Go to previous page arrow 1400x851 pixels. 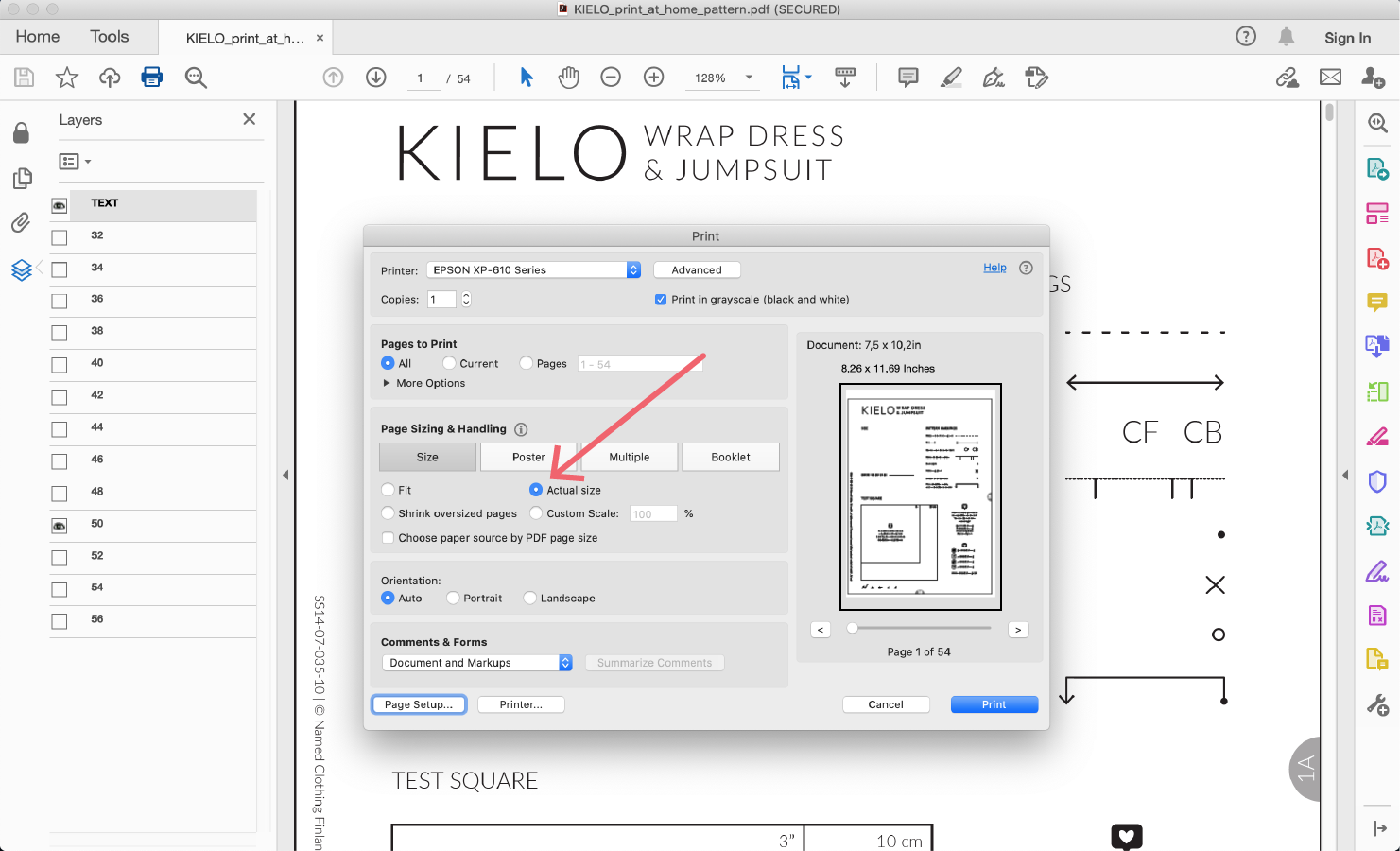tap(333, 78)
